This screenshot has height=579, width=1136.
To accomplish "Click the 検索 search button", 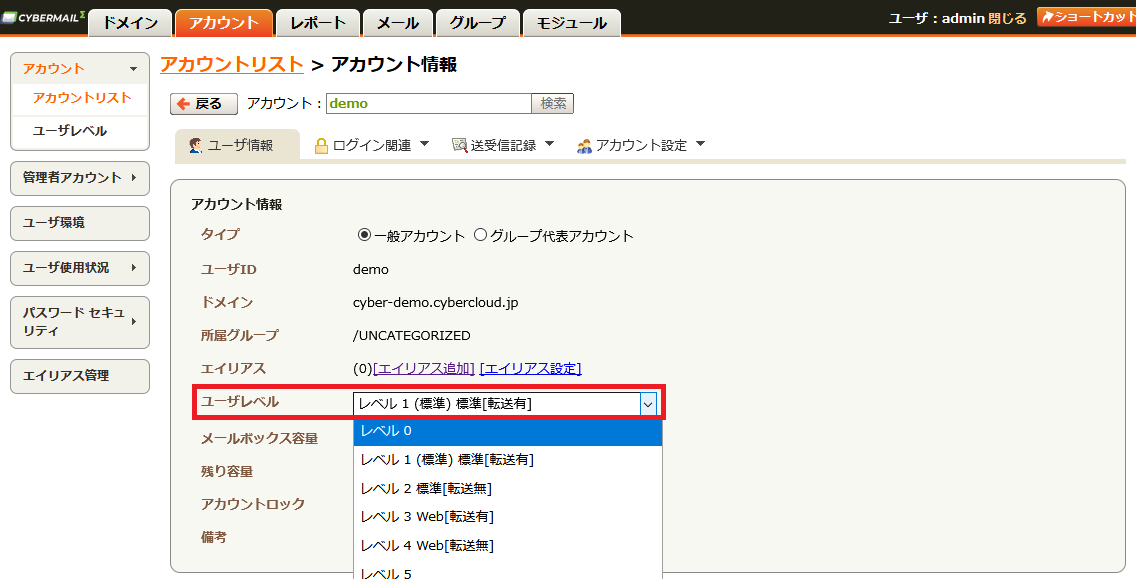I will point(553,104).
